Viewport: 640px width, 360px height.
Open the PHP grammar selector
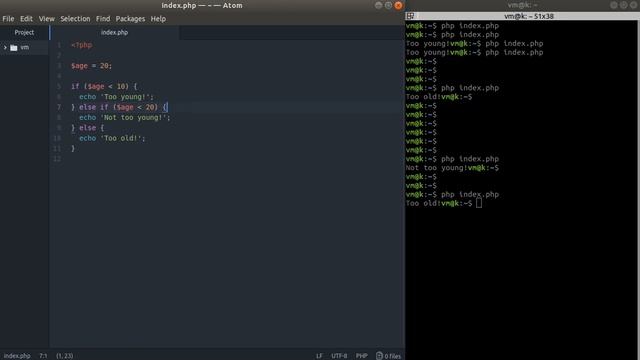pos(362,356)
